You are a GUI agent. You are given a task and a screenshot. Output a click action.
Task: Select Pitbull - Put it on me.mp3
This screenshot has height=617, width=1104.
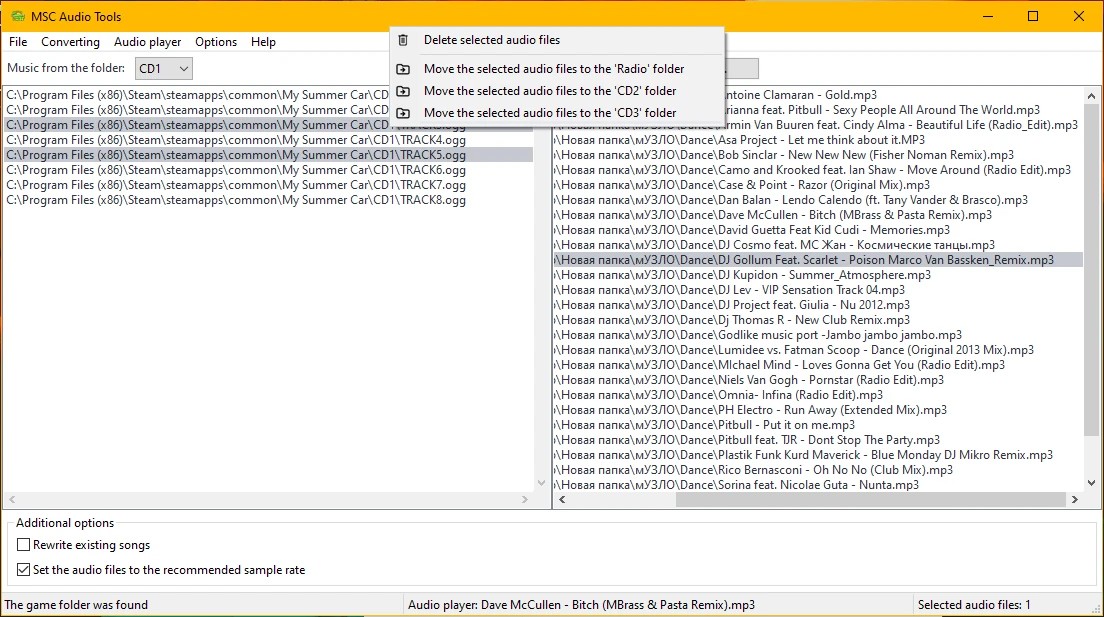coord(818,425)
